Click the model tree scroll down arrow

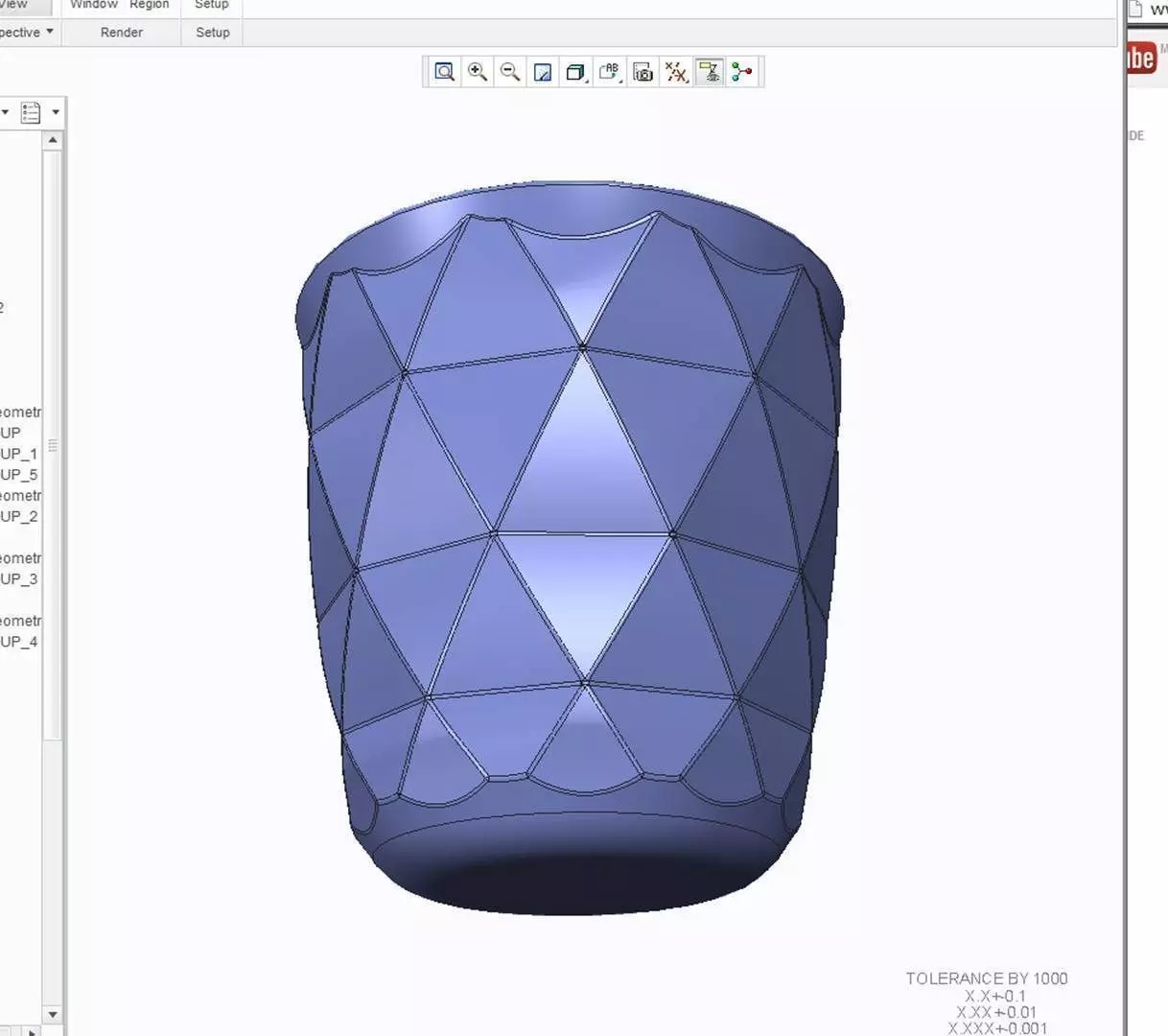click(x=53, y=1014)
